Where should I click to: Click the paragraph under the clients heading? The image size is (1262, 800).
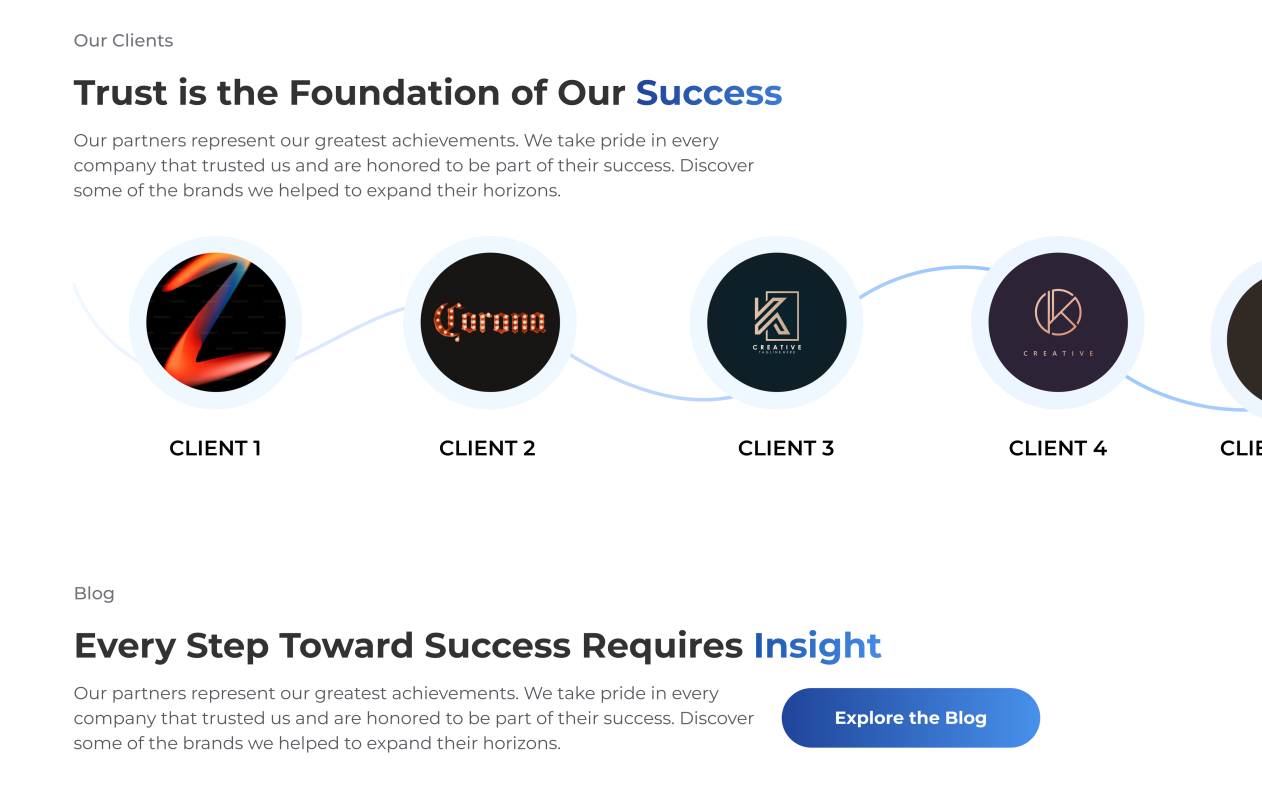(x=413, y=165)
